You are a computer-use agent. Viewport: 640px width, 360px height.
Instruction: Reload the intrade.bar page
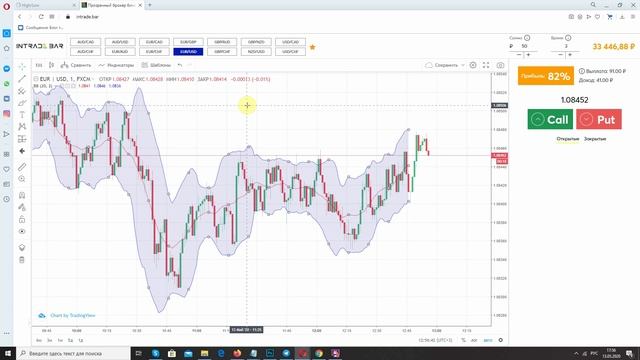coord(41,17)
